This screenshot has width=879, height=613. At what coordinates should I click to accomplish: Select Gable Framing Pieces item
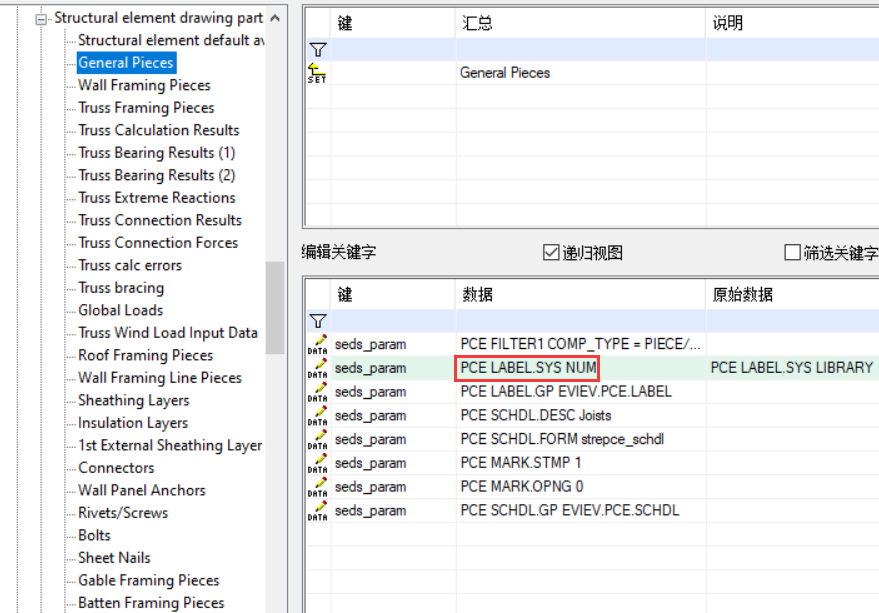click(x=149, y=580)
